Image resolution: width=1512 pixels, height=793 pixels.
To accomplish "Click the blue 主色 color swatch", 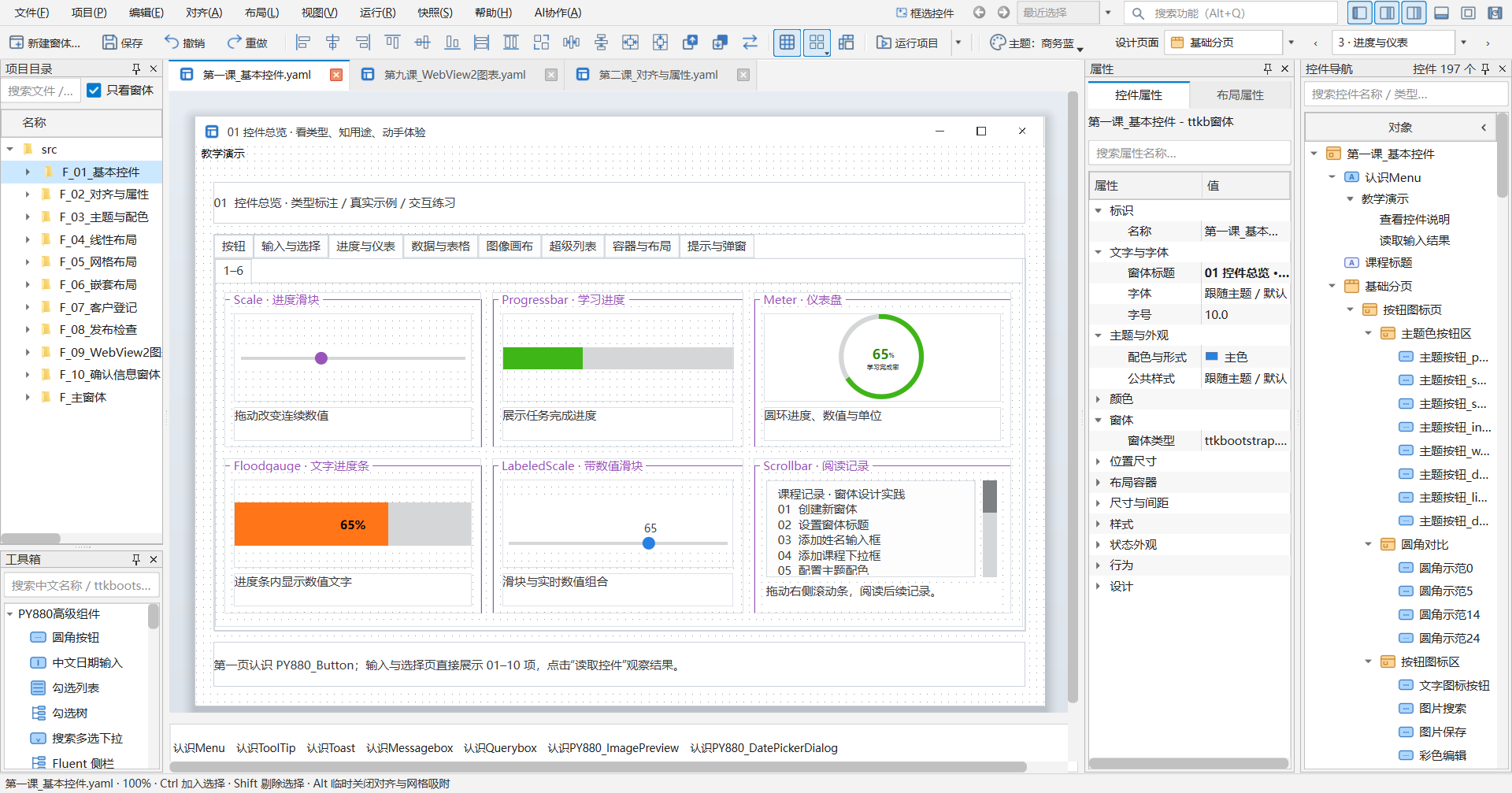I will pos(1212,357).
